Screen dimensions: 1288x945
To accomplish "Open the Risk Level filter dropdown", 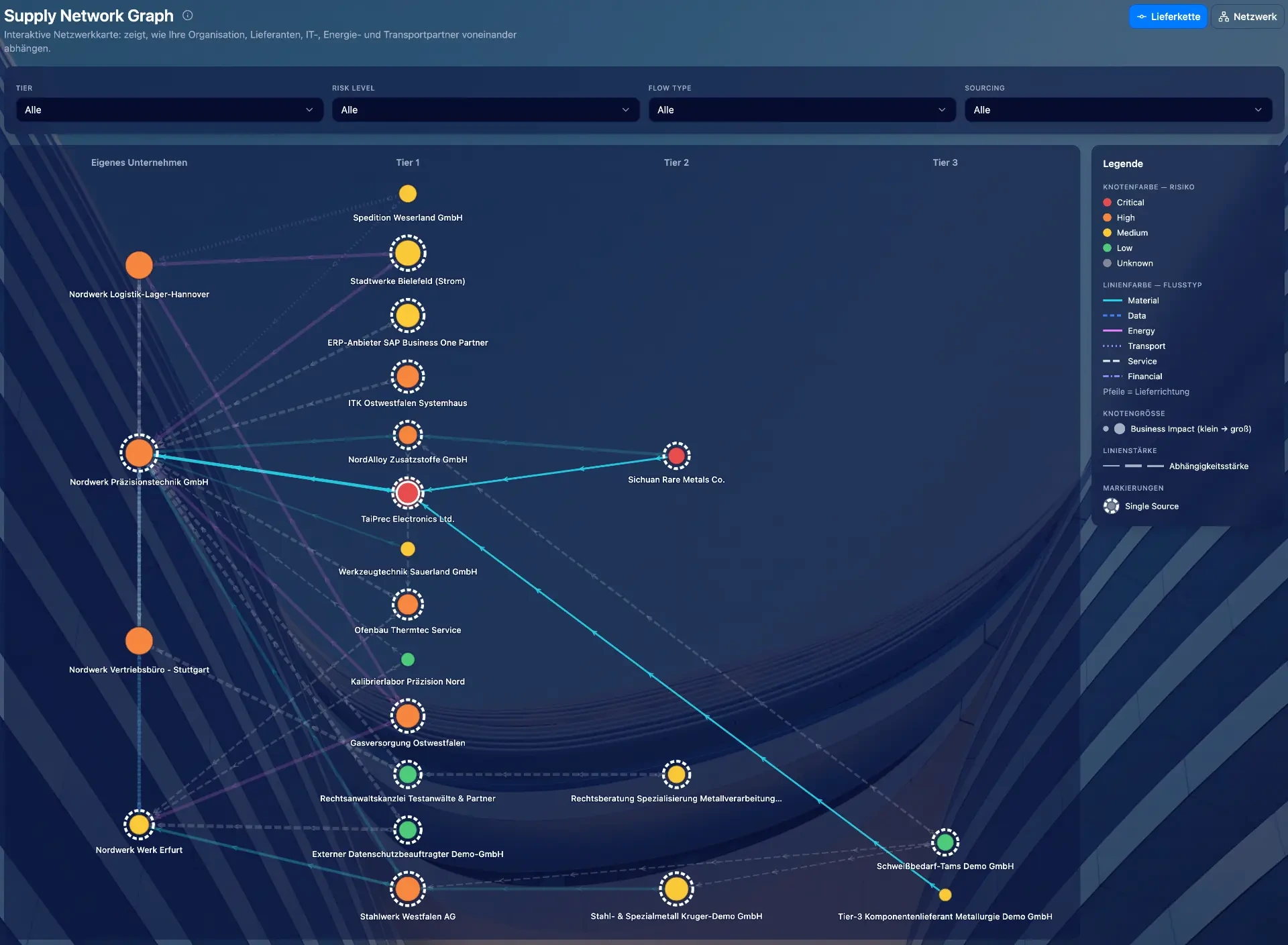I will point(486,110).
